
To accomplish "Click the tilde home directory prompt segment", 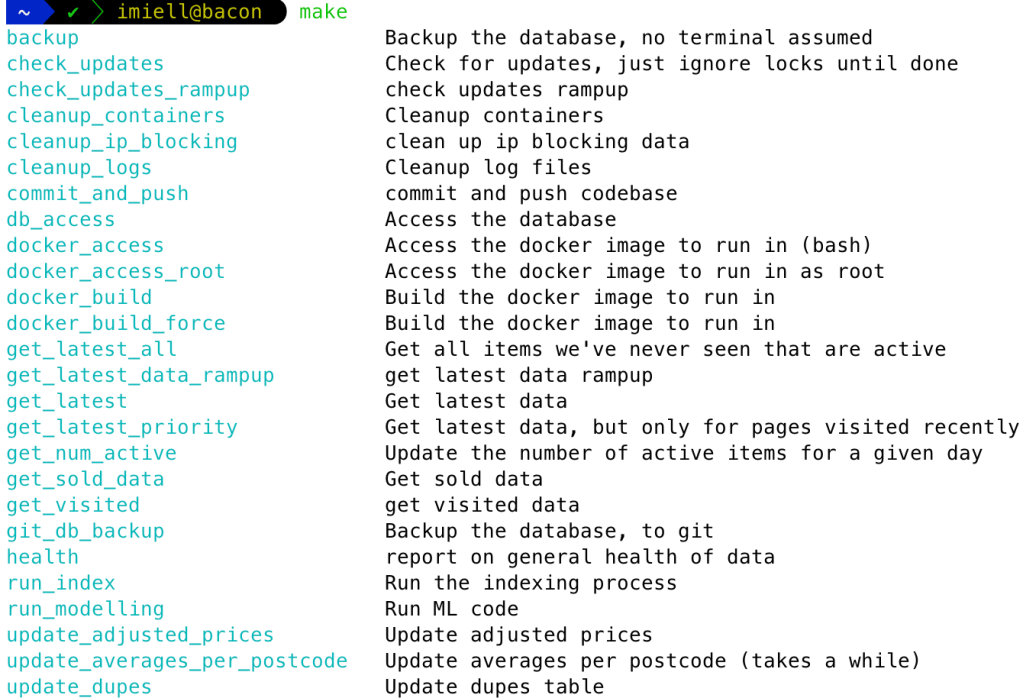I will pyautogui.click(x=24, y=13).
